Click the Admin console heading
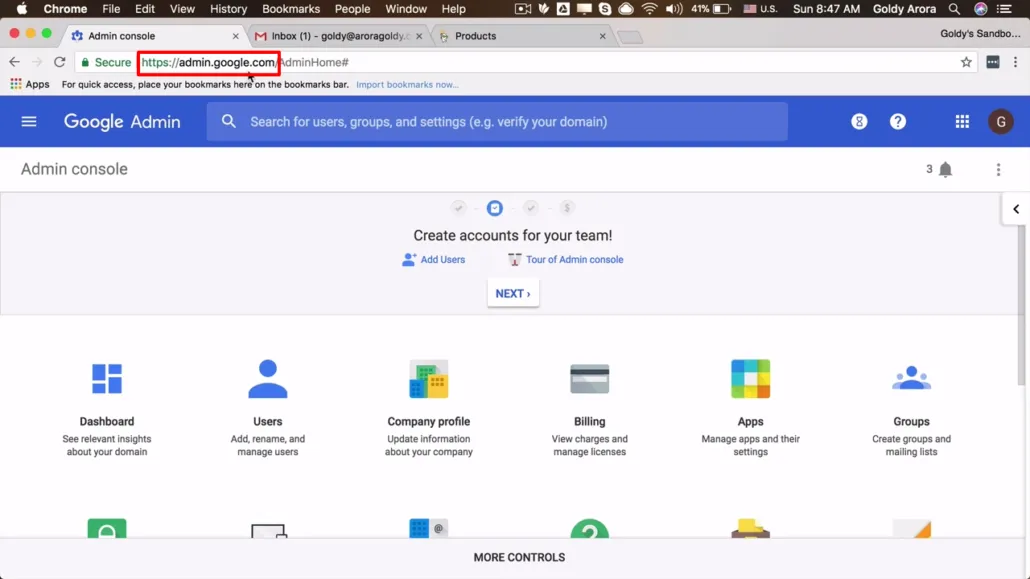Image resolution: width=1030 pixels, height=579 pixels. pos(74,169)
